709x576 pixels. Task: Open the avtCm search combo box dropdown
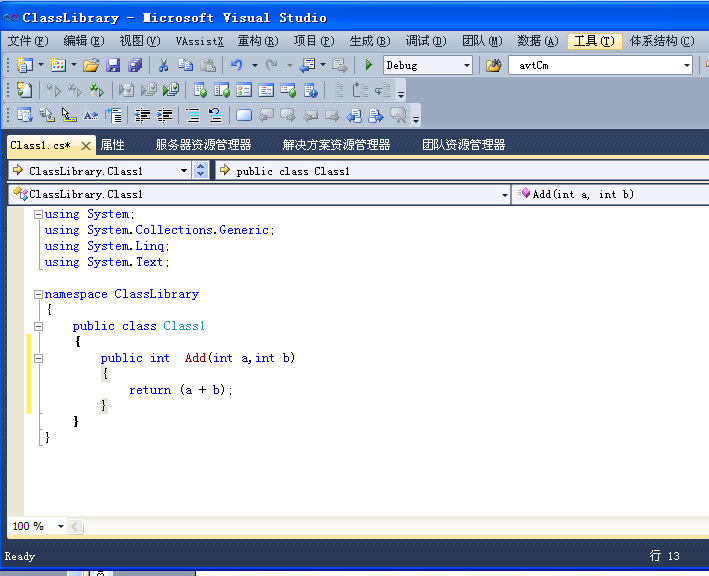pyautogui.click(x=686, y=66)
